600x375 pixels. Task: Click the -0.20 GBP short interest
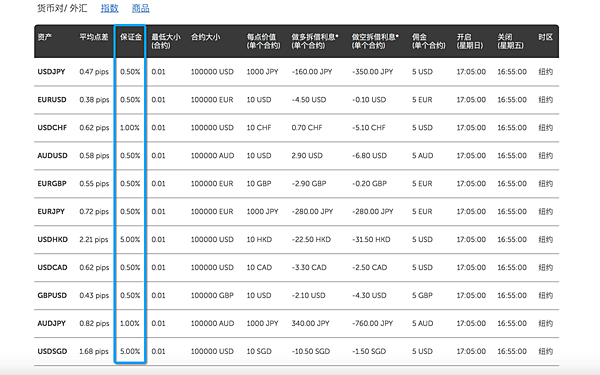pyautogui.click(x=369, y=183)
